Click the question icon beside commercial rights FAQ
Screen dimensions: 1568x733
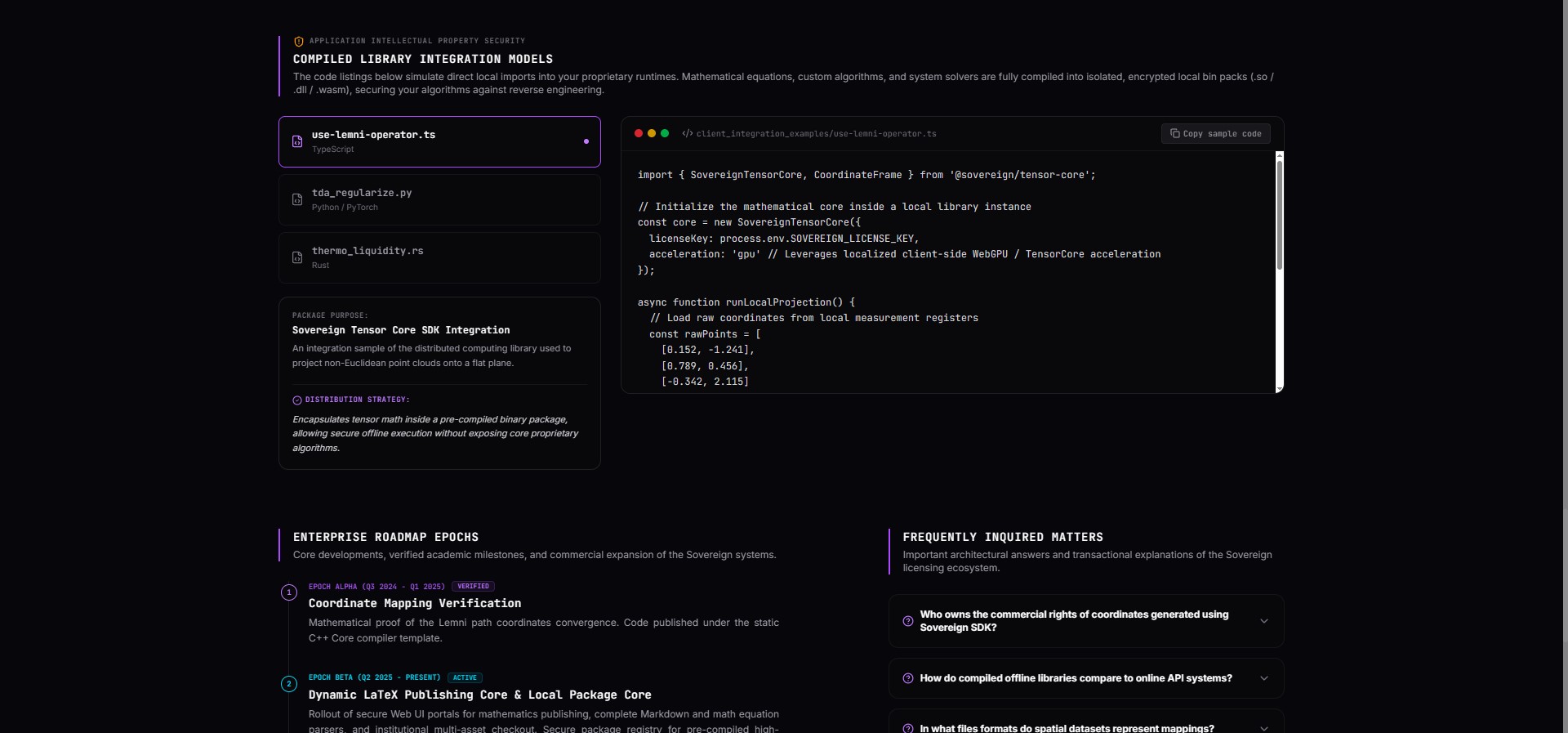coord(907,621)
